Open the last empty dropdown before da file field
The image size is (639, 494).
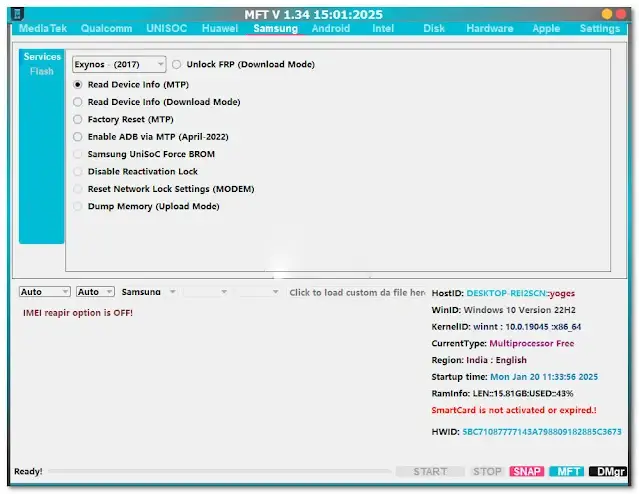[259, 292]
